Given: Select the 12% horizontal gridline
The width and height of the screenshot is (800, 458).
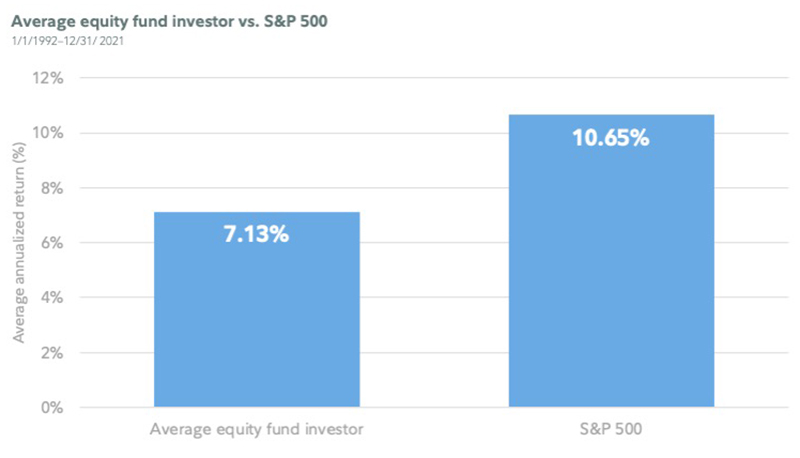Looking at the screenshot, I should (430, 78).
